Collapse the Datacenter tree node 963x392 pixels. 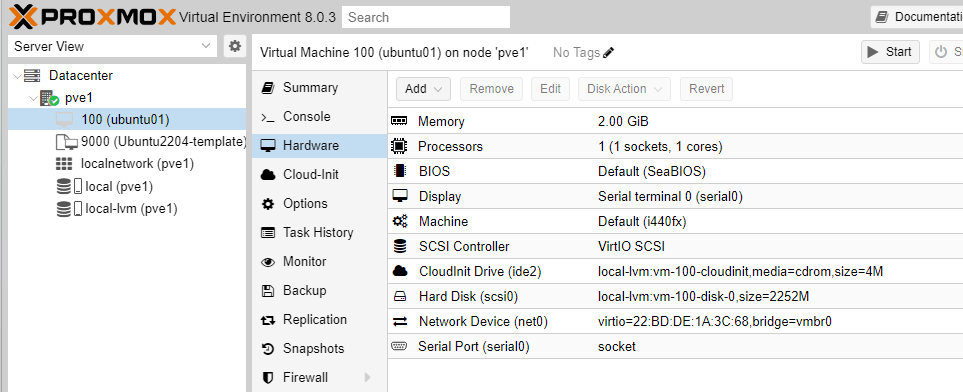tap(17, 76)
